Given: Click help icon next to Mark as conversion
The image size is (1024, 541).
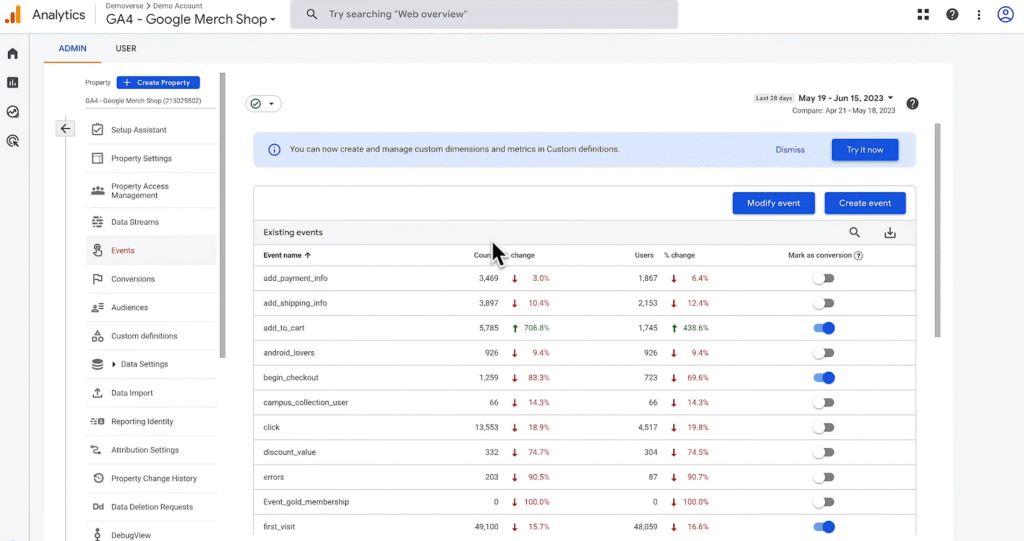Looking at the screenshot, I should tap(858, 255).
